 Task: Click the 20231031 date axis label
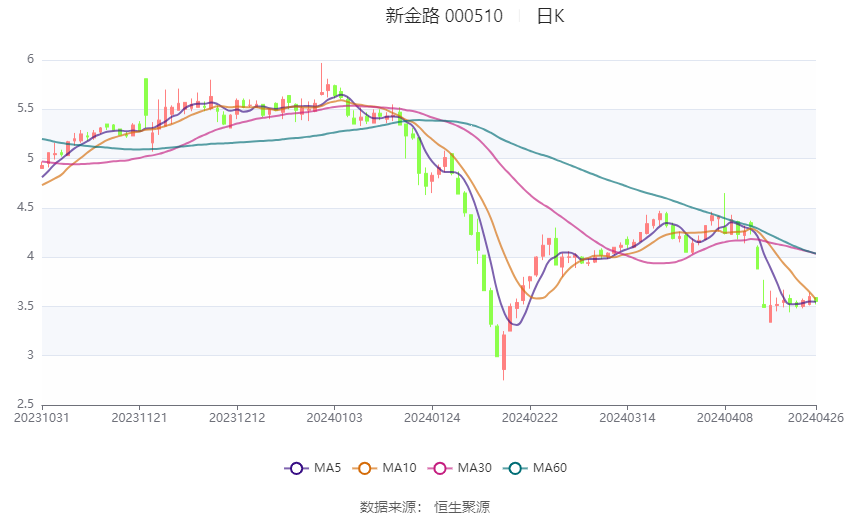point(42,417)
